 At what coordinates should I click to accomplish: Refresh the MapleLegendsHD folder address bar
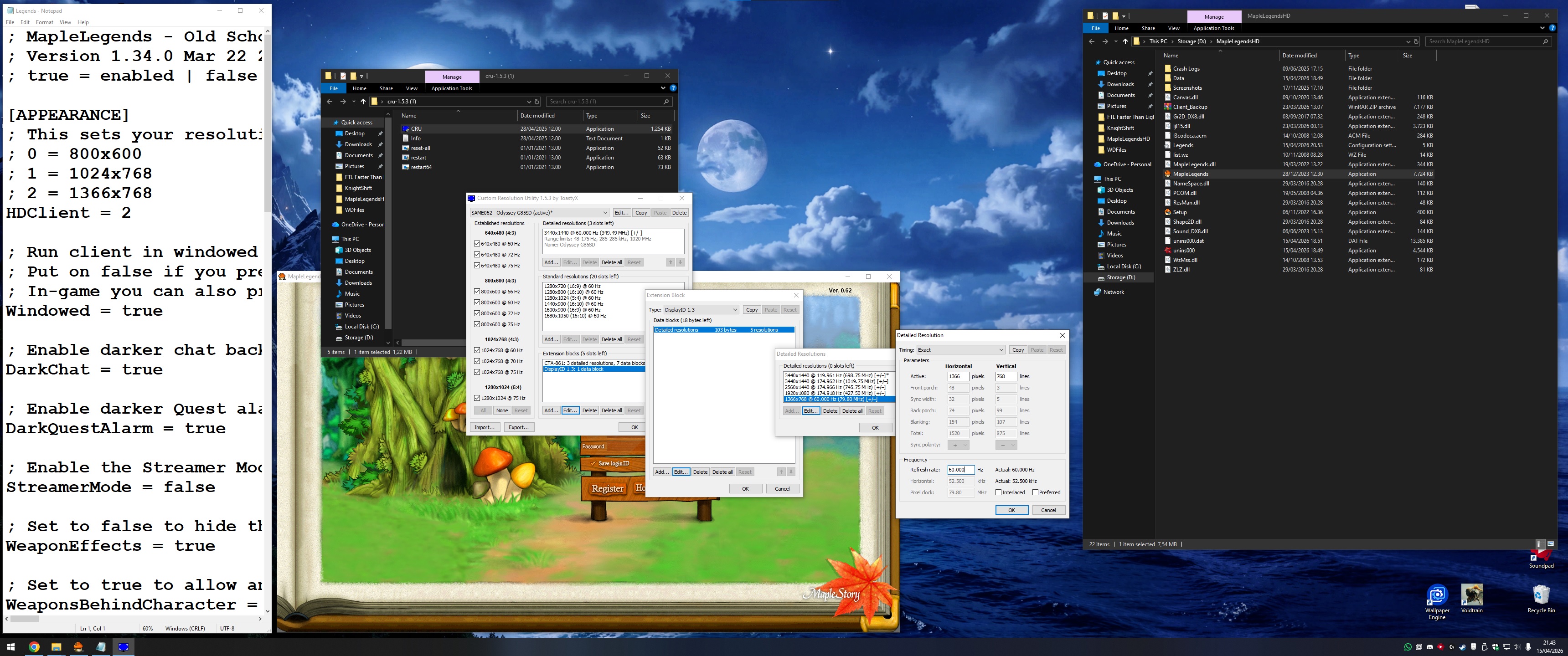pyautogui.click(x=1416, y=42)
